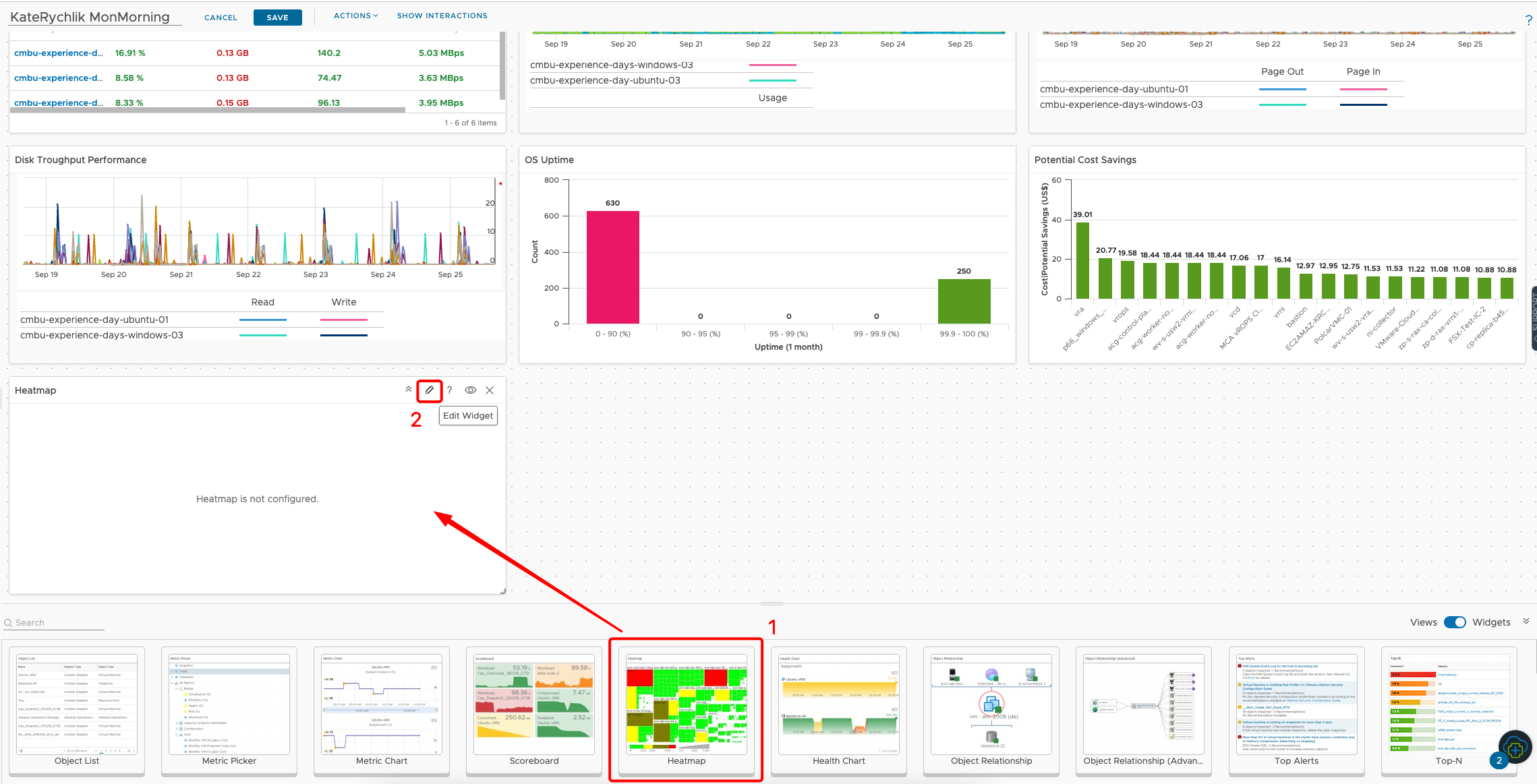Click the blue notification badge bottom right
Image resolution: width=1537 pixels, height=784 pixels.
point(1499,760)
